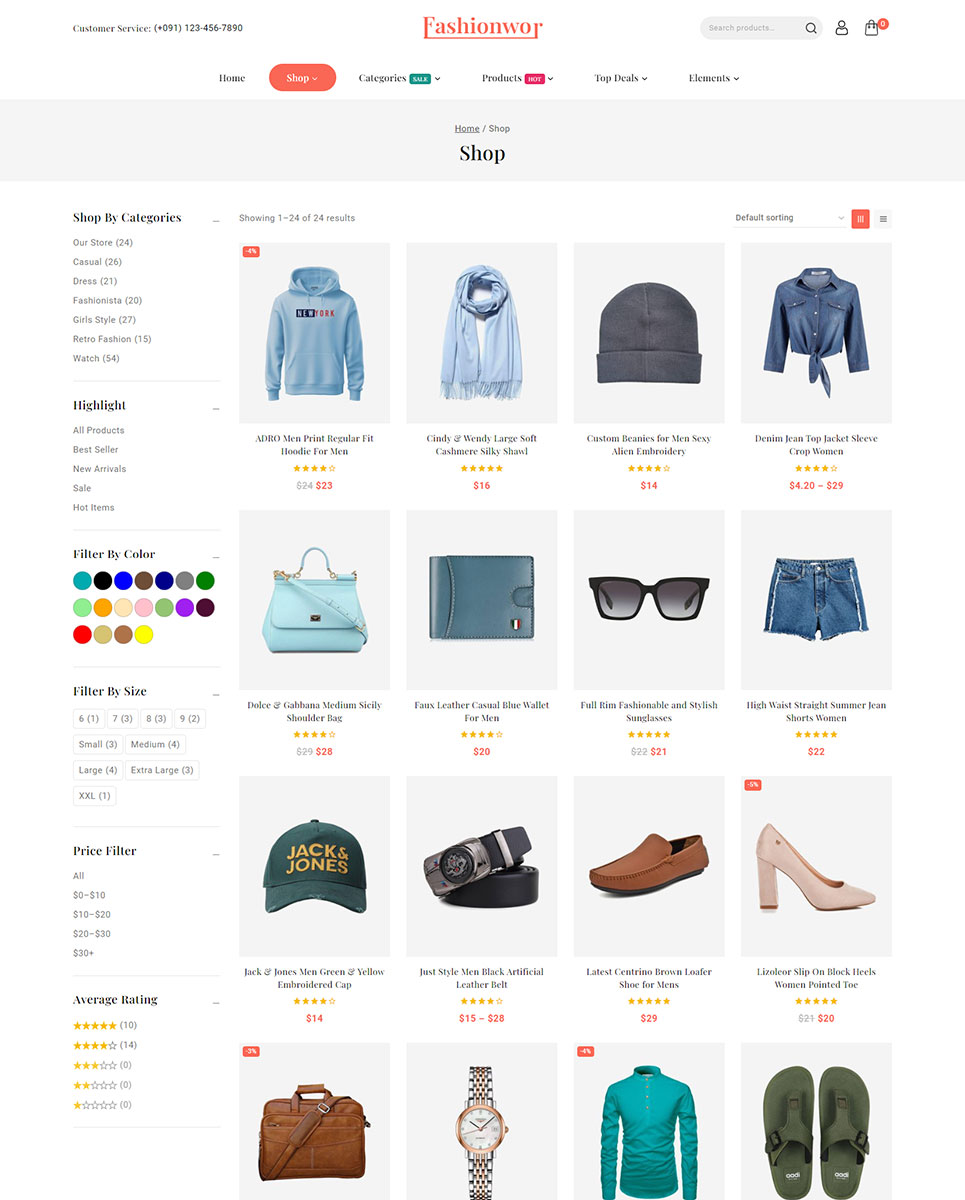Collapse the Shop By Categories section

215,220
